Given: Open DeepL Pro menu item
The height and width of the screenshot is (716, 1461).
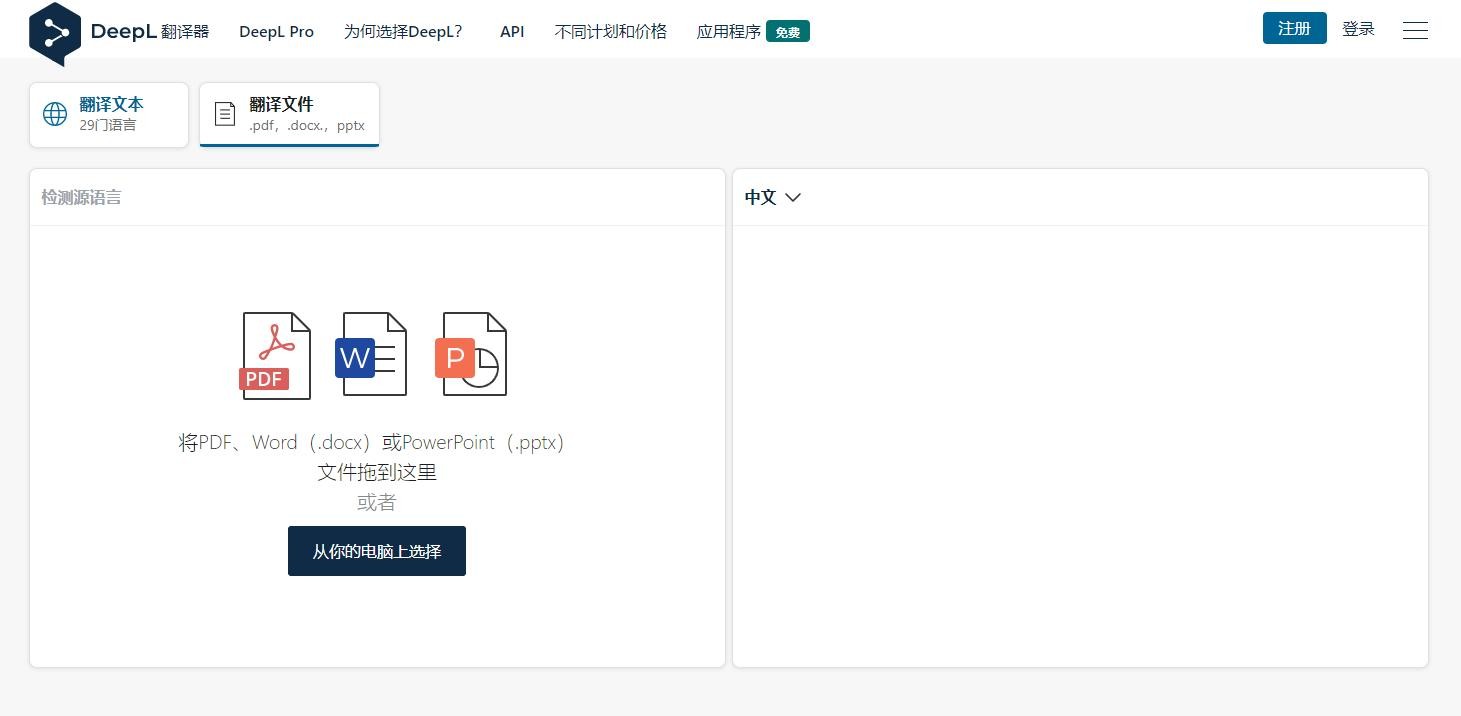Looking at the screenshot, I should (276, 31).
